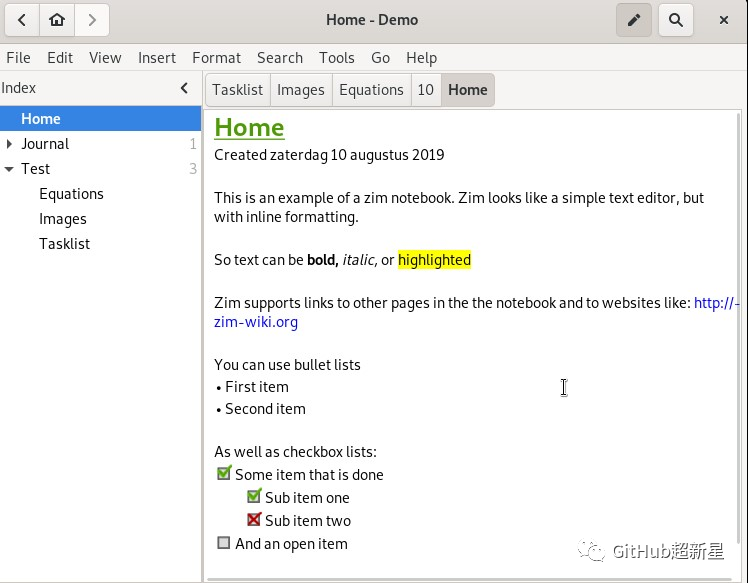Click the 'Created zaterdag 10 augustus 2019' line
This screenshot has width=748, height=583.
click(329, 155)
